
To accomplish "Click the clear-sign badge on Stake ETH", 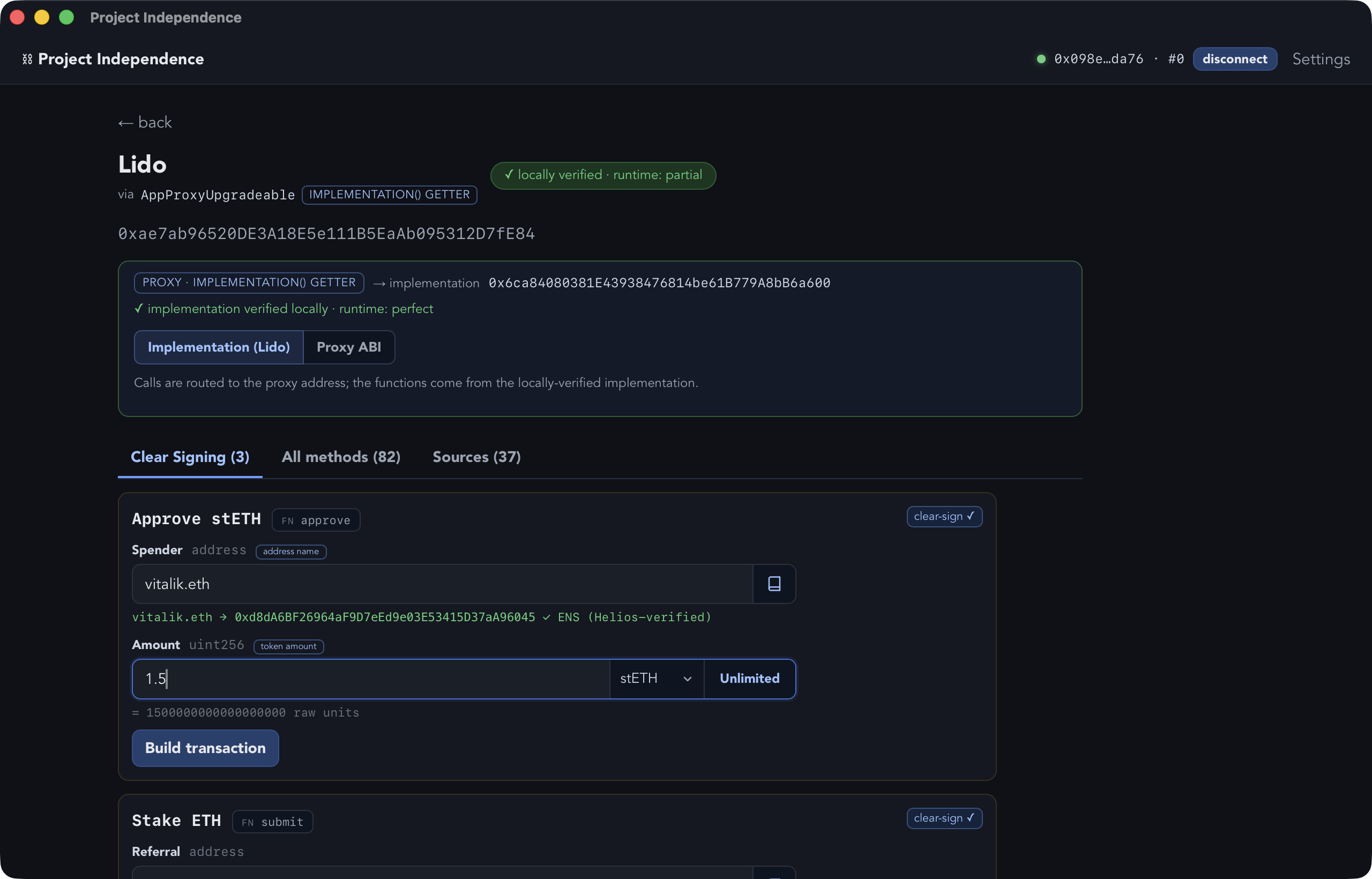I will tap(944, 818).
